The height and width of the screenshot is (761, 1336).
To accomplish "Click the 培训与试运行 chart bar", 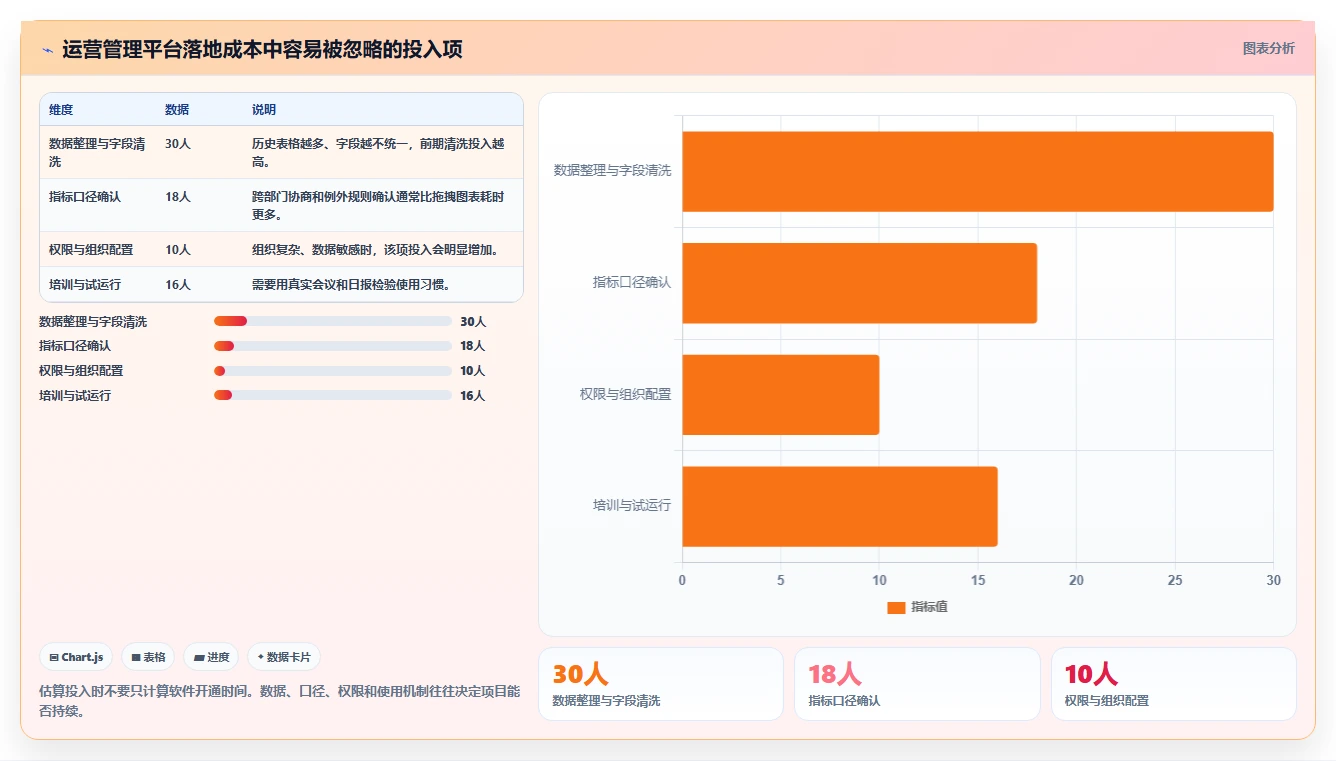I will (x=840, y=506).
